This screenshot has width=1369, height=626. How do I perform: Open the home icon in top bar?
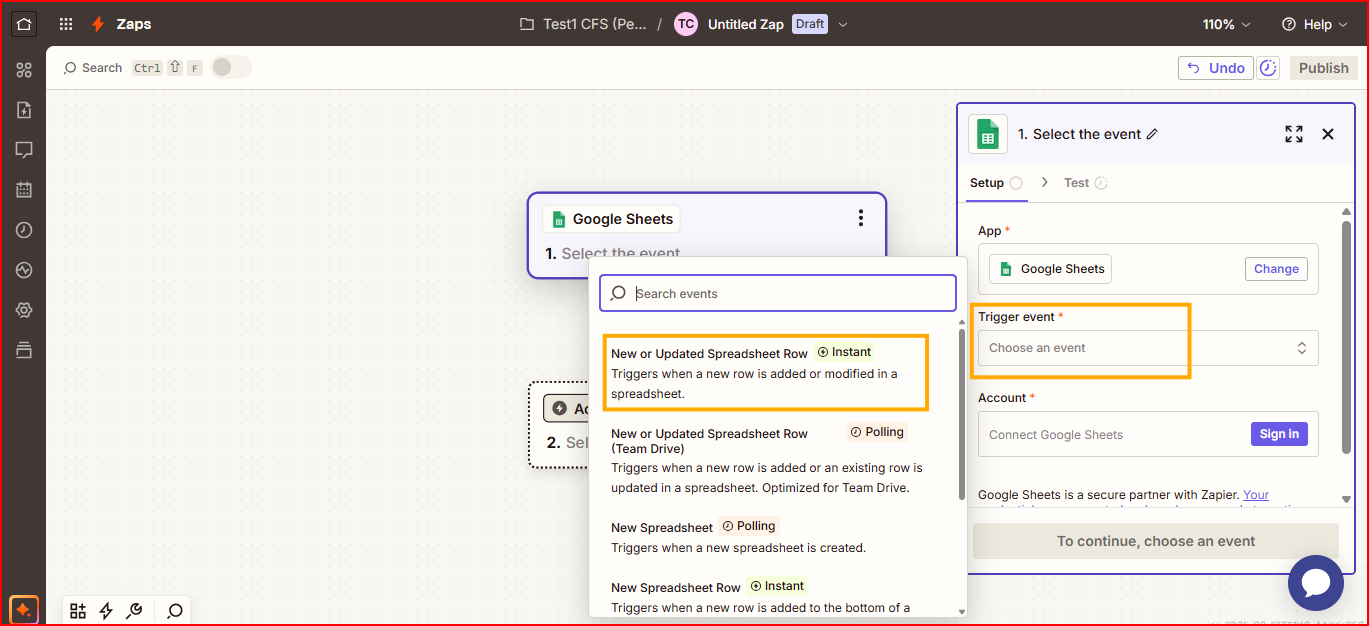(24, 24)
